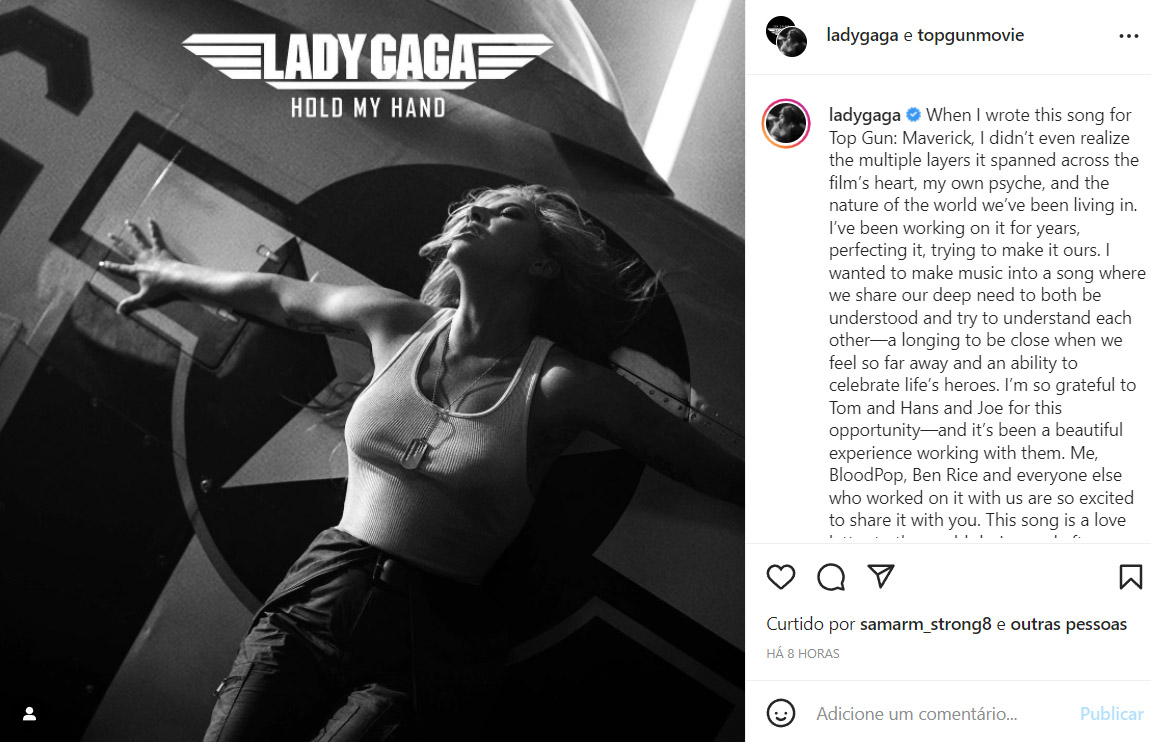Screen dimensions: 1151x742
Task: Open the ladygaga username in the header
Action: [x=862, y=35]
